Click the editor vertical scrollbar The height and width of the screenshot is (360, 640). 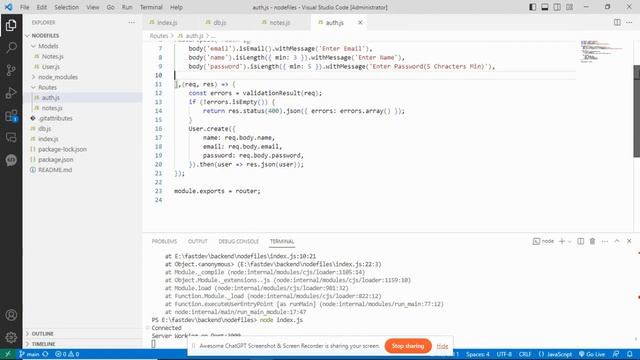point(636,111)
